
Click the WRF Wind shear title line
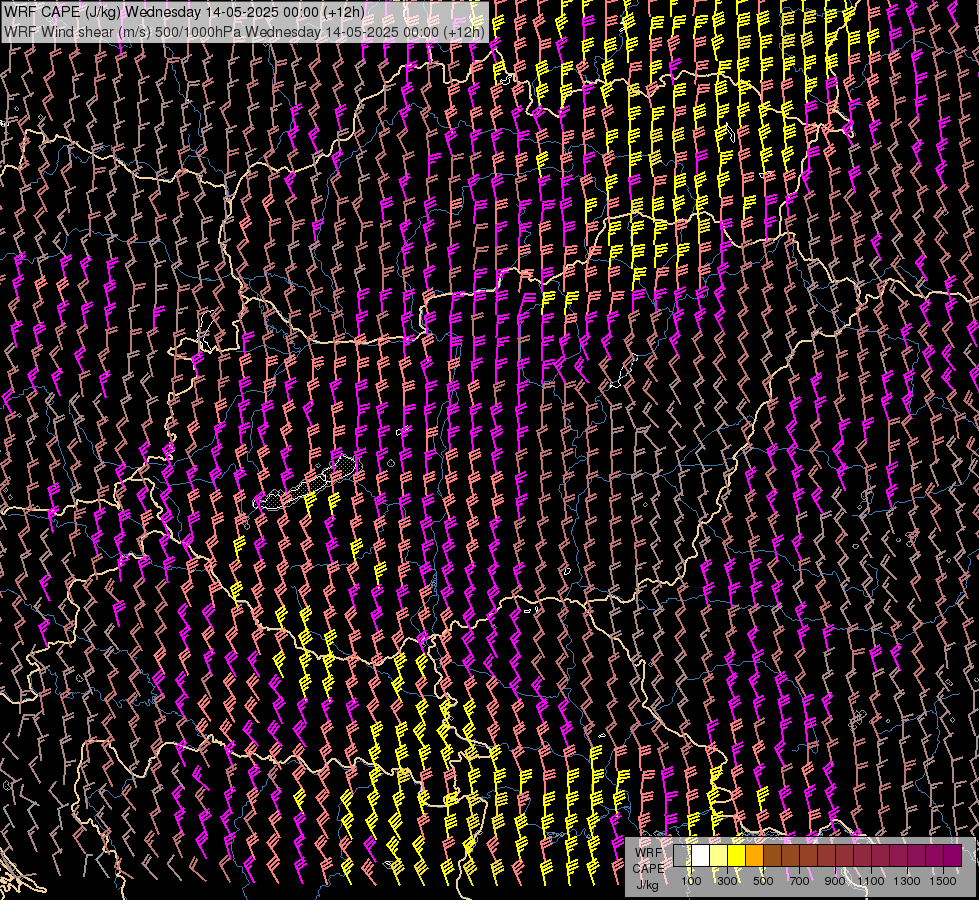pyautogui.click(x=244, y=31)
